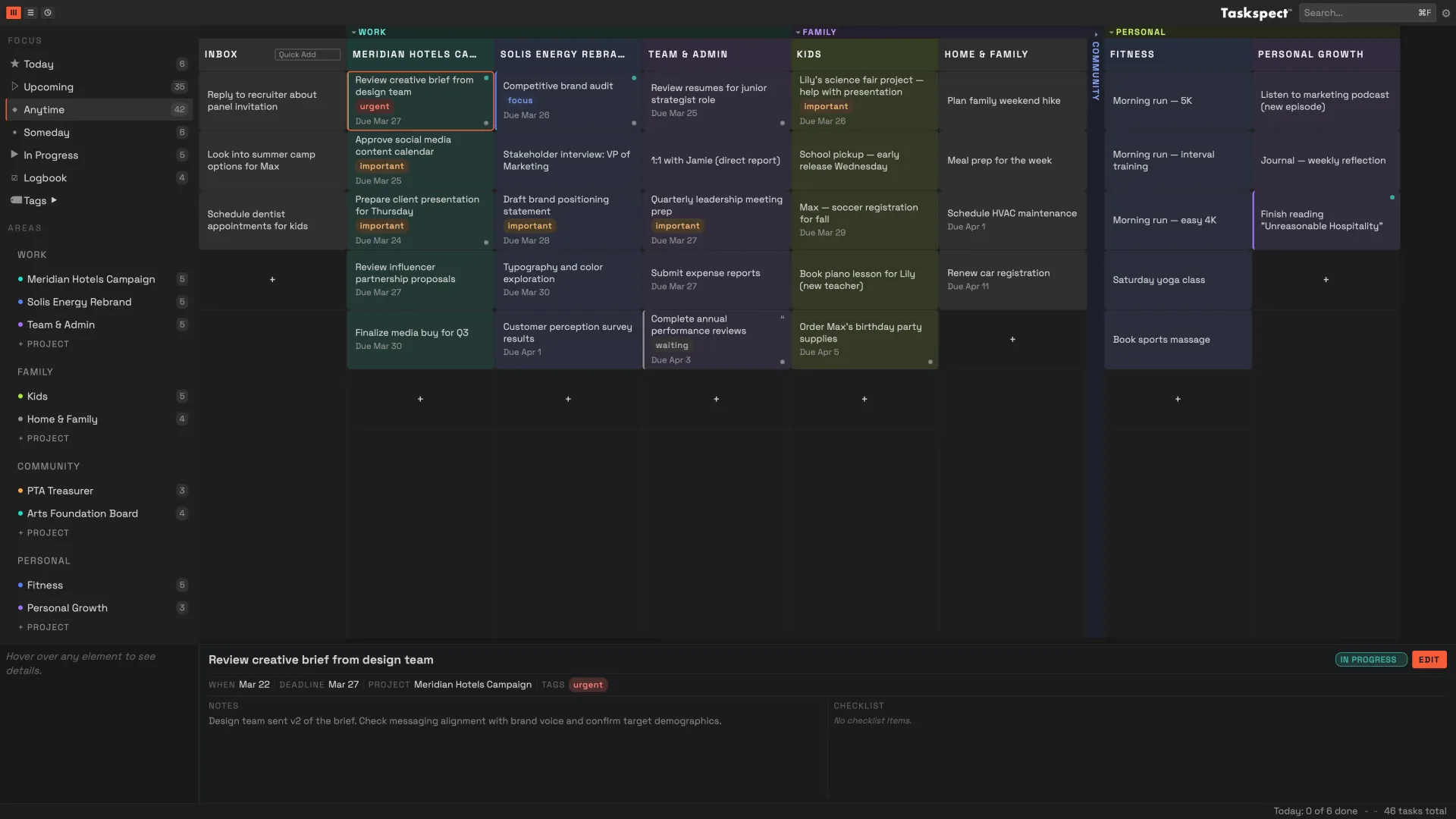Switch to the Upcoming view

[50, 87]
